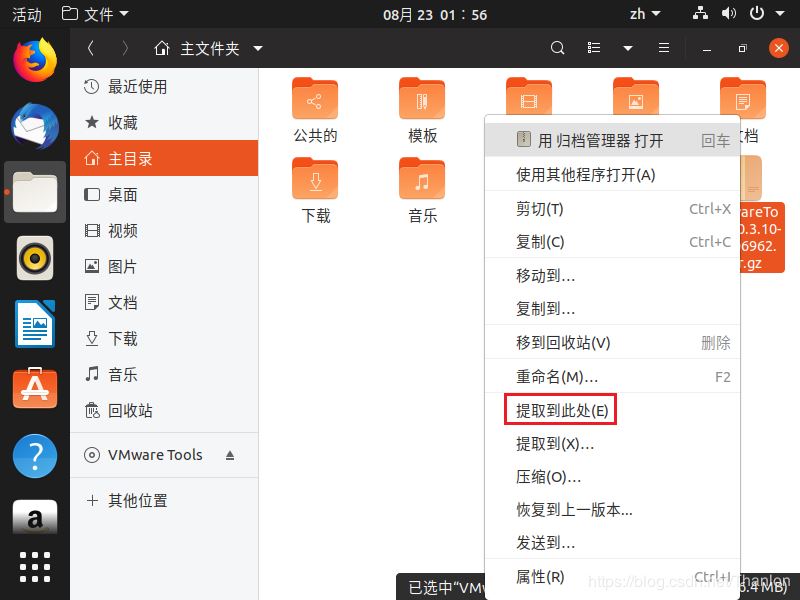
Task: Expand the 主文件夹 path dropdown
Action: [x=258, y=48]
